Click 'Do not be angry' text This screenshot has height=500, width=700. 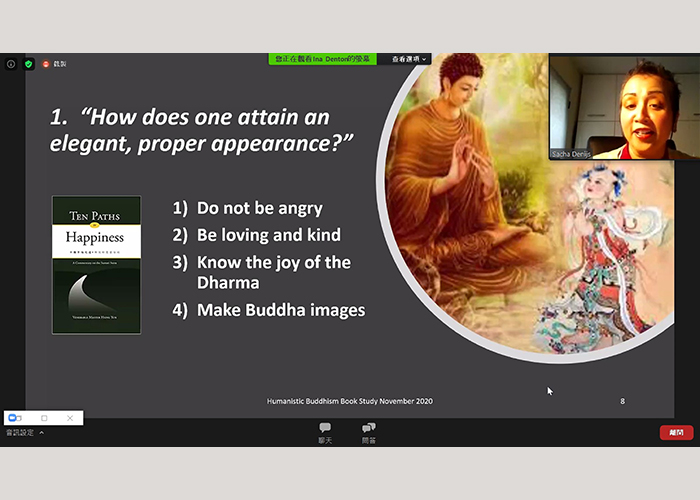(x=259, y=208)
